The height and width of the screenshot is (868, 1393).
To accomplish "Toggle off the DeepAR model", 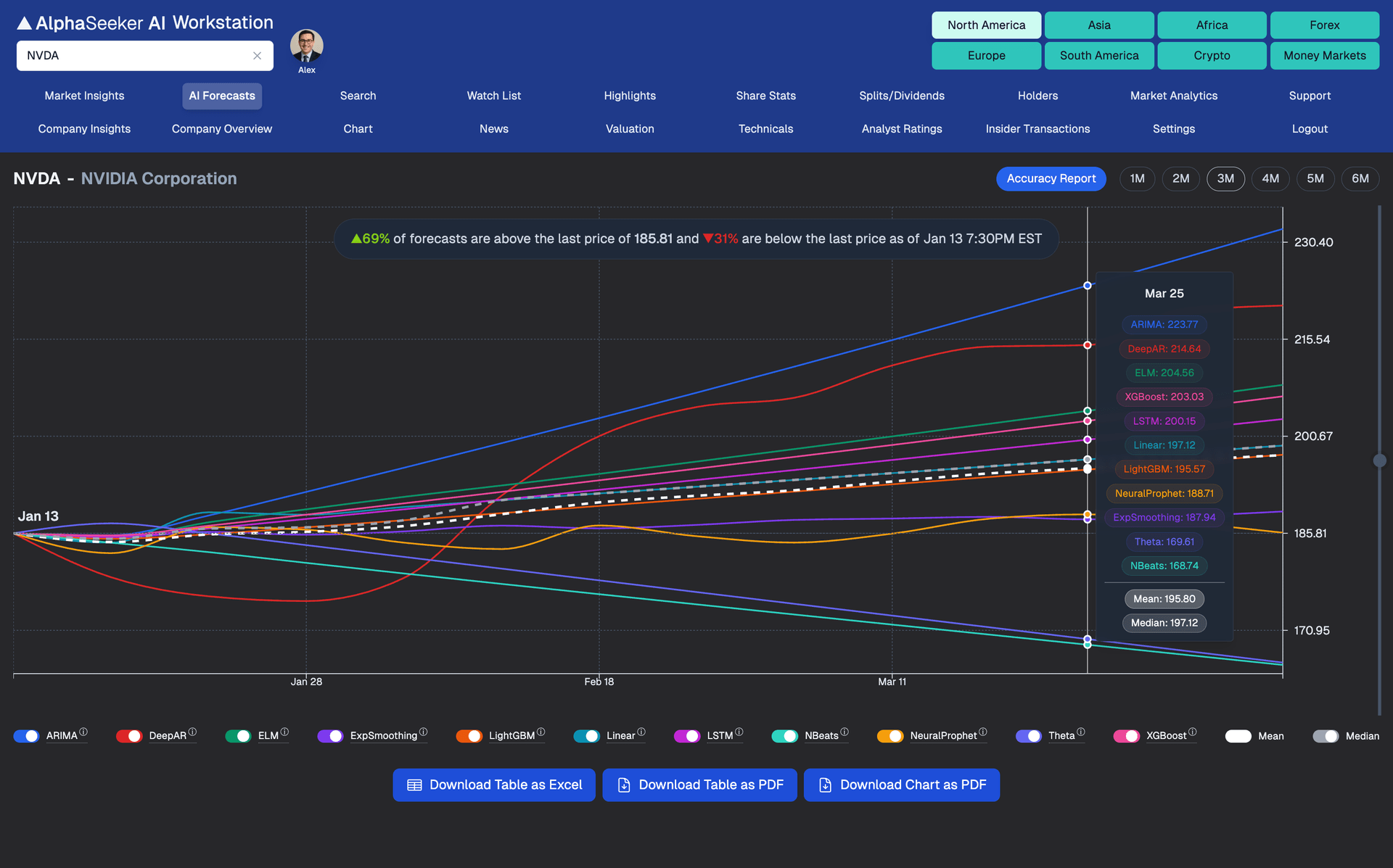I will pos(129,735).
